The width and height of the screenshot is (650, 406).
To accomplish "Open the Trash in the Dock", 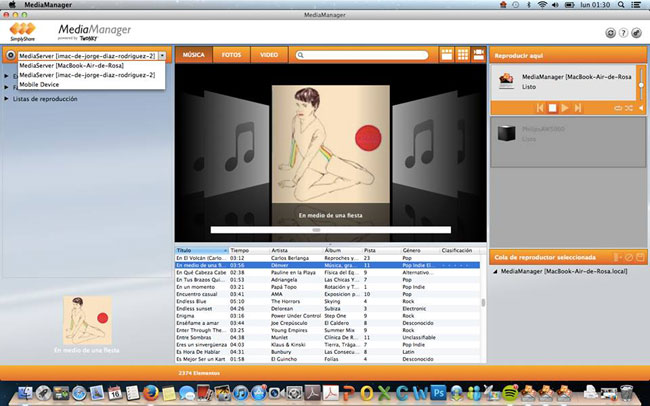I will [626, 392].
